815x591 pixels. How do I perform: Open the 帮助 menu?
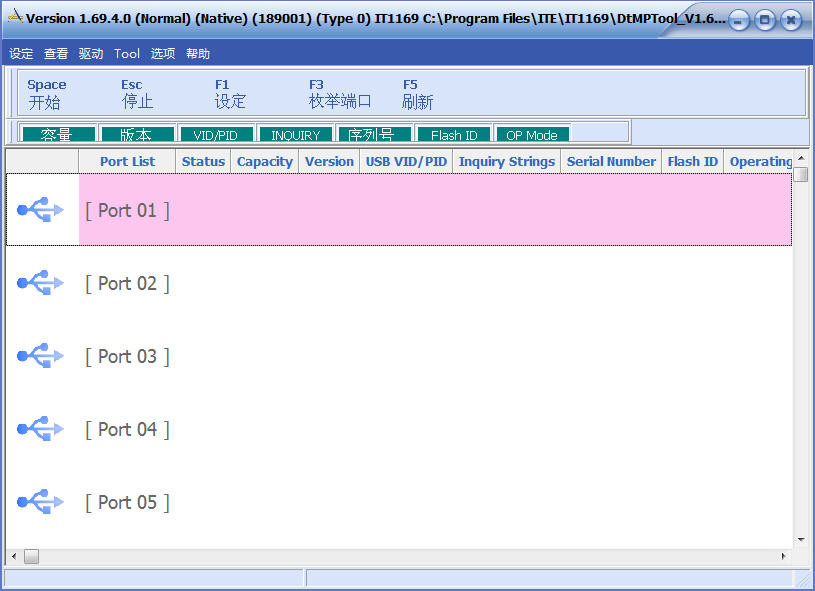tap(198, 54)
